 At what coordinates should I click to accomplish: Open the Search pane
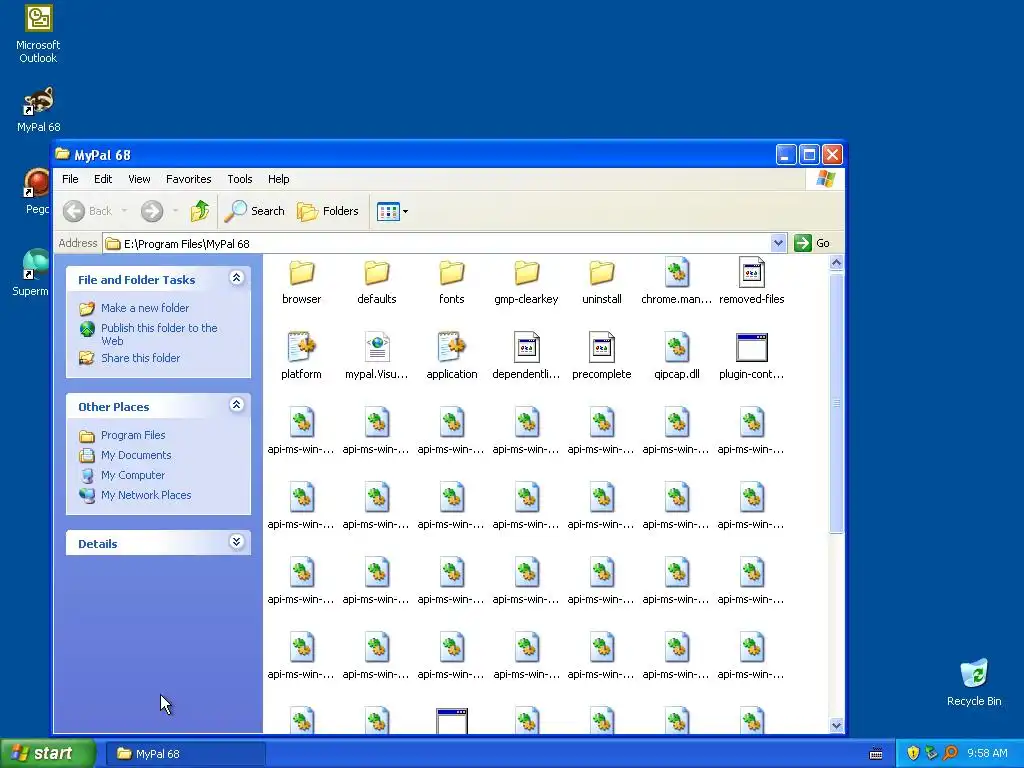(x=255, y=211)
